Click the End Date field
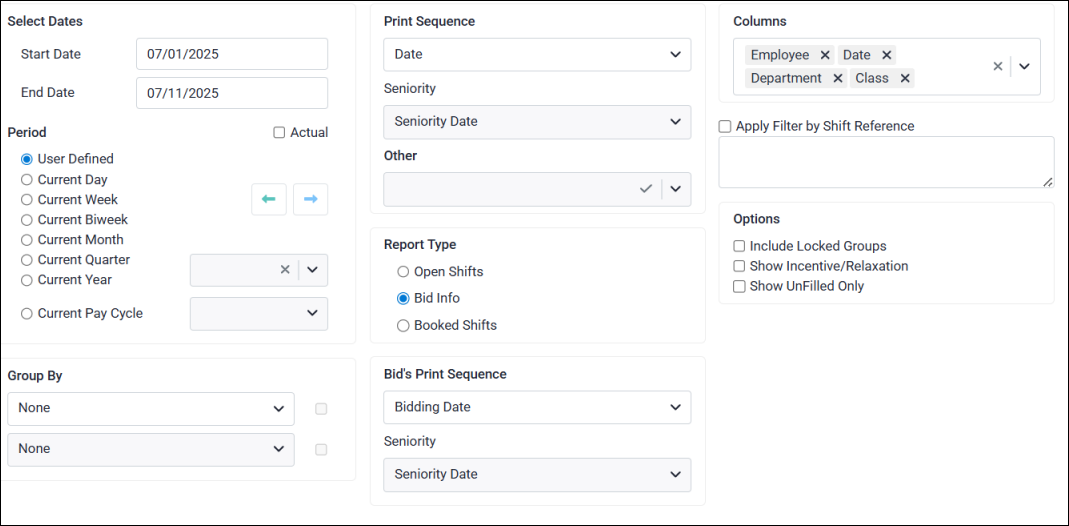Viewport: 1069px width, 526px height. click(232, 93)
